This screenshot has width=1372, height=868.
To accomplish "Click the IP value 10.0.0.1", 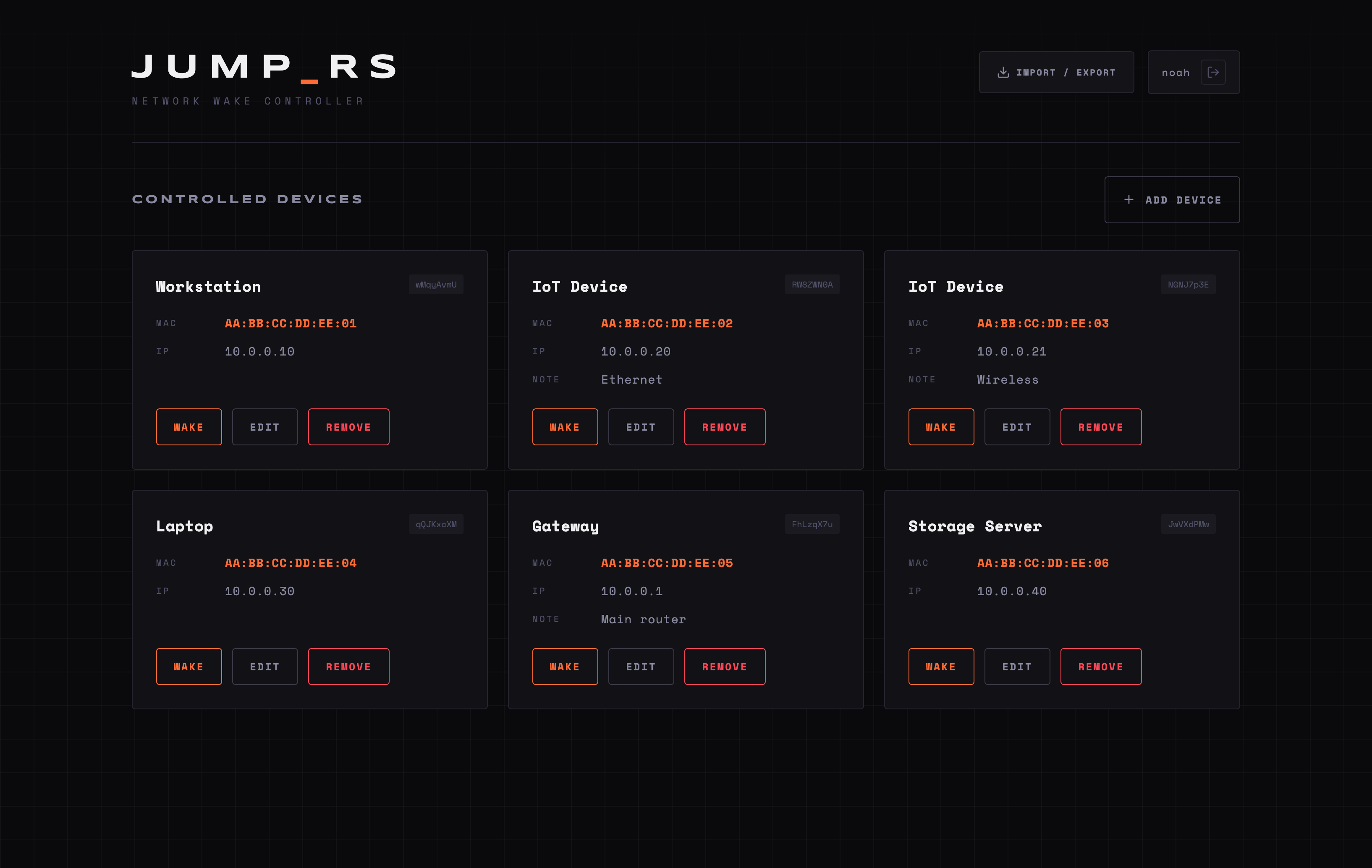I will (x=631, y=591).
